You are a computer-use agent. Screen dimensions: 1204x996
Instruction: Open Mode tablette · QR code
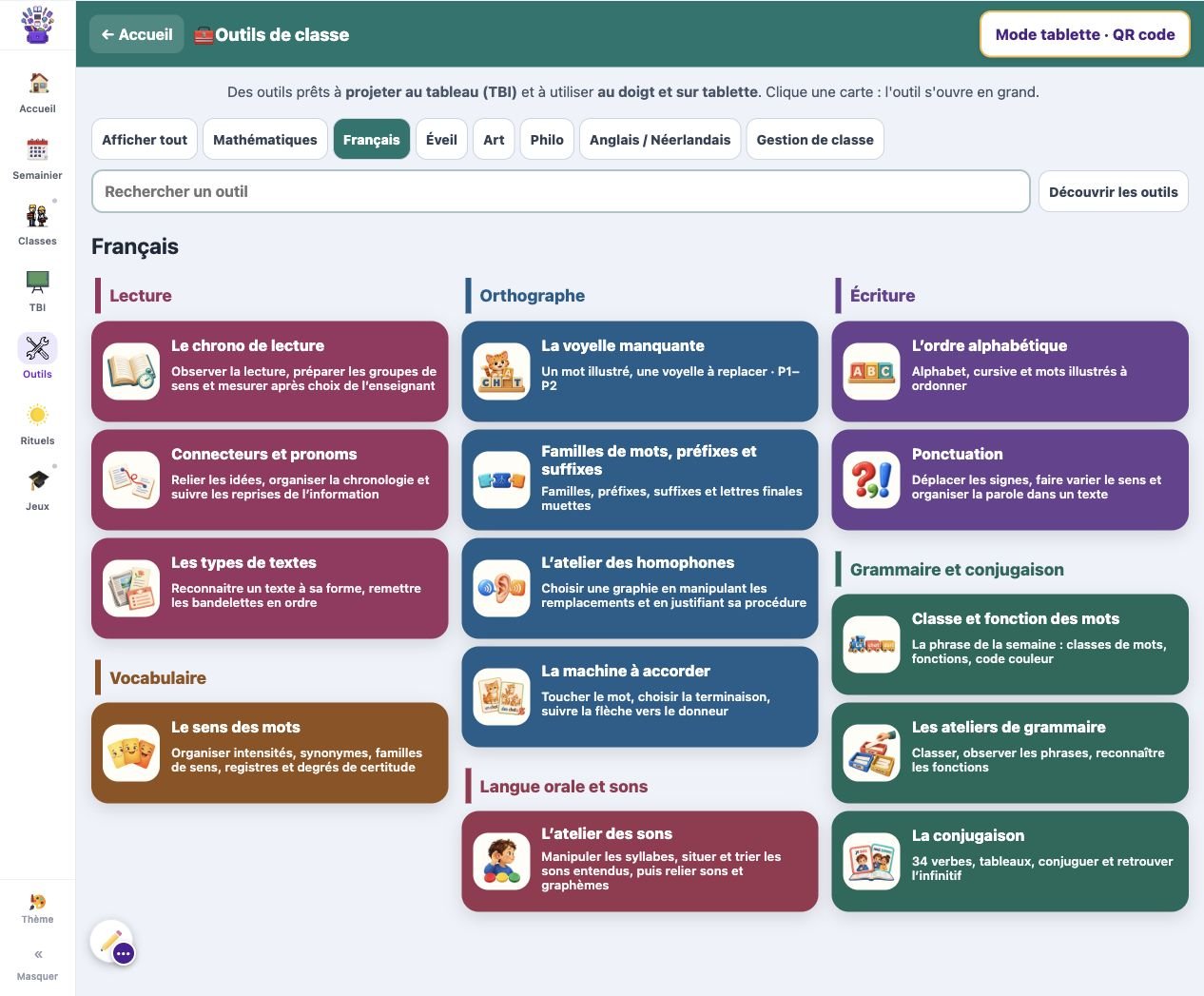1085,34
